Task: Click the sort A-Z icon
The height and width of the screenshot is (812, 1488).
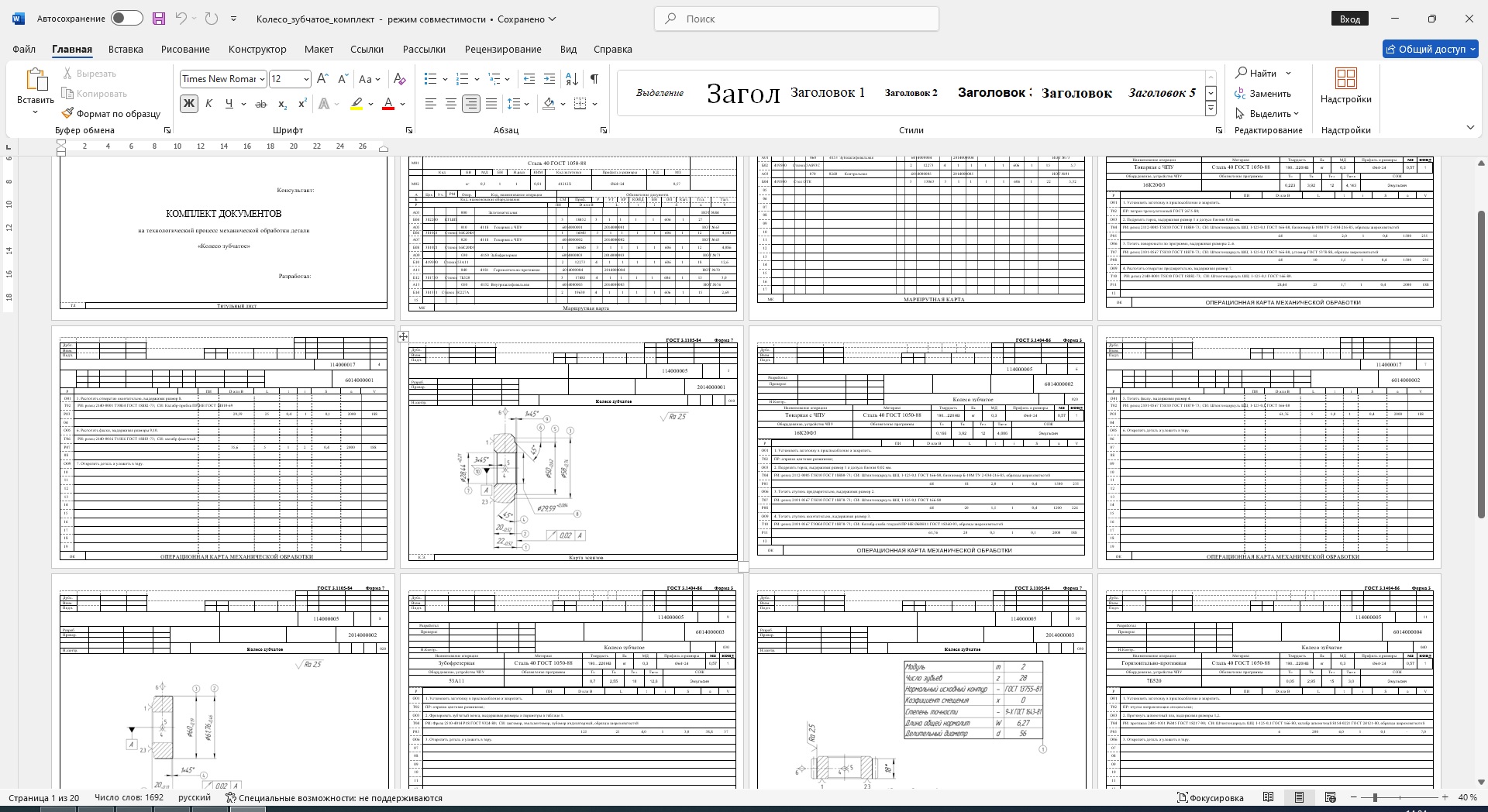Action: (572, 79)
